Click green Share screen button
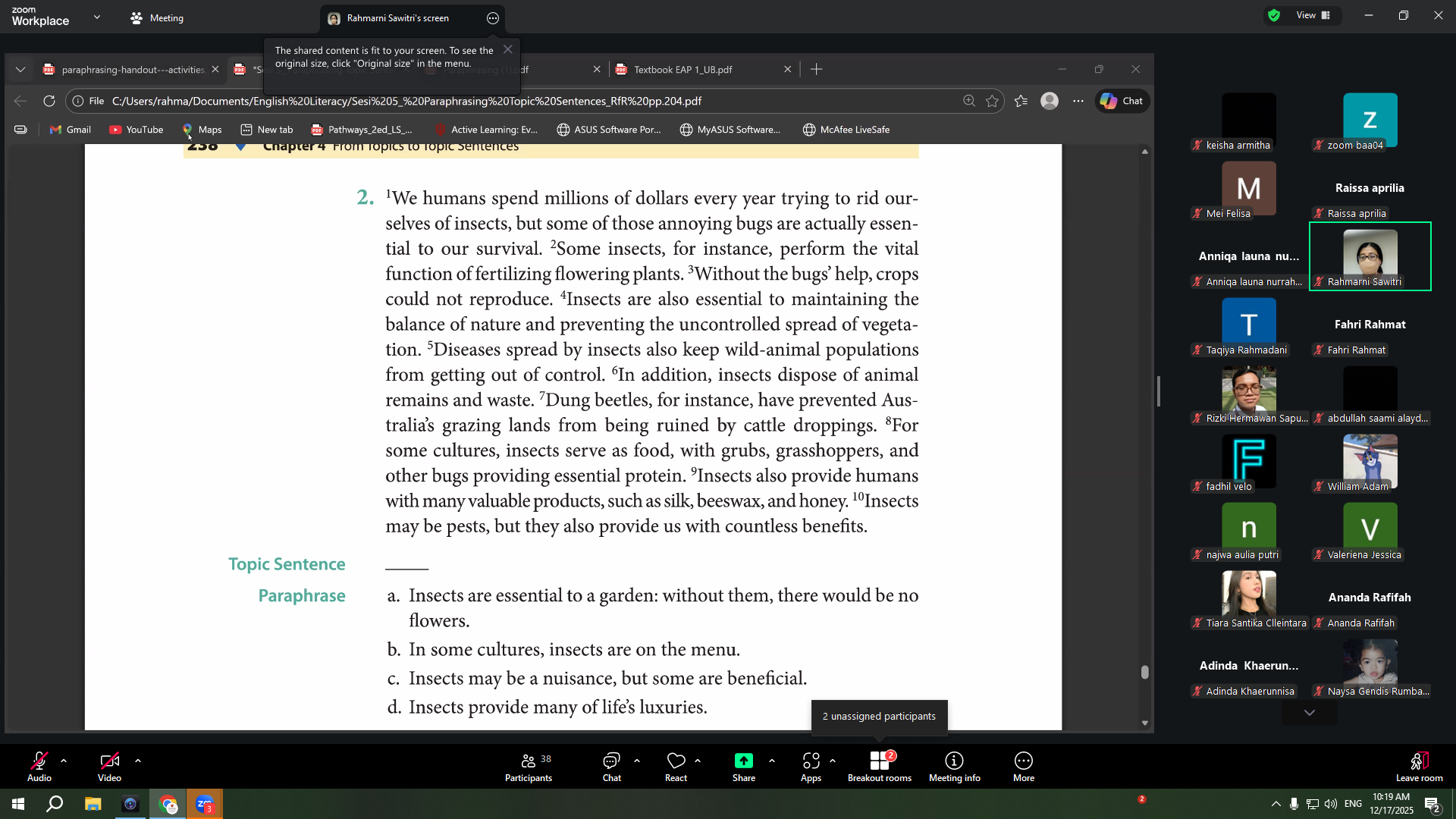 (x=744, y=766)
